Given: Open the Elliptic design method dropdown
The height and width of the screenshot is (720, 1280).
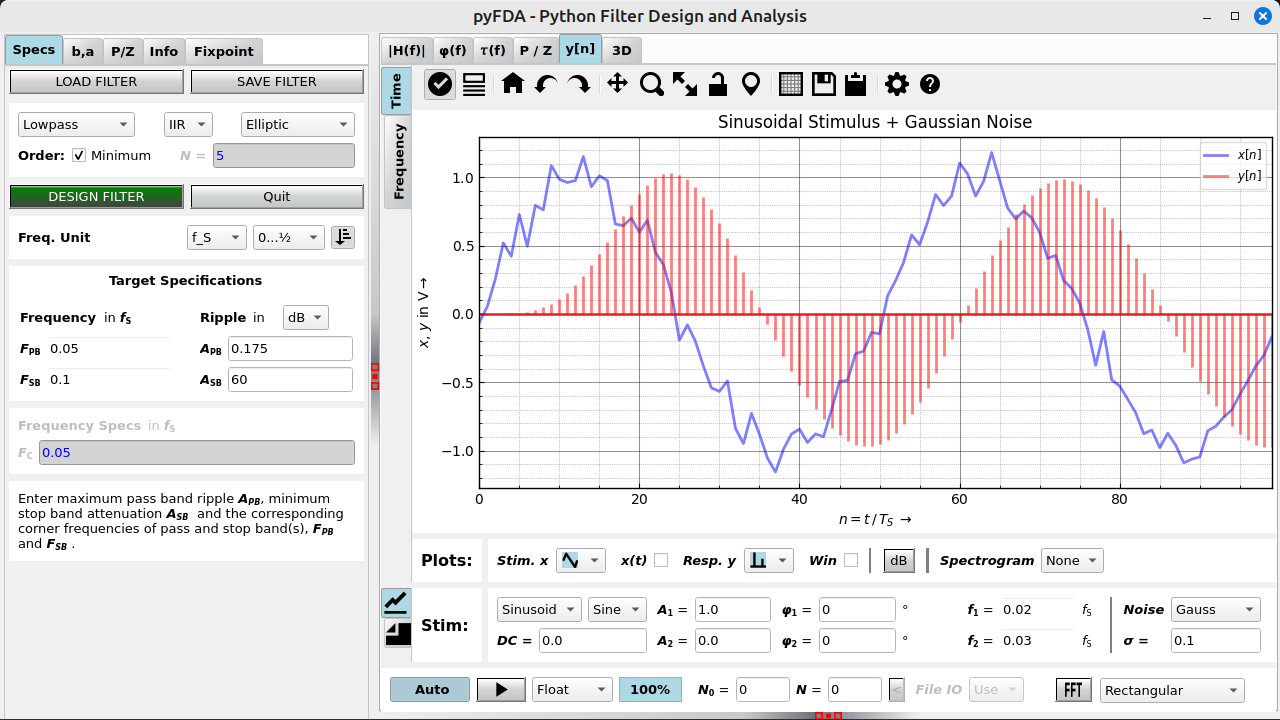Looking at the screenshot, I should pyautogui.click(x=298, y=124).
